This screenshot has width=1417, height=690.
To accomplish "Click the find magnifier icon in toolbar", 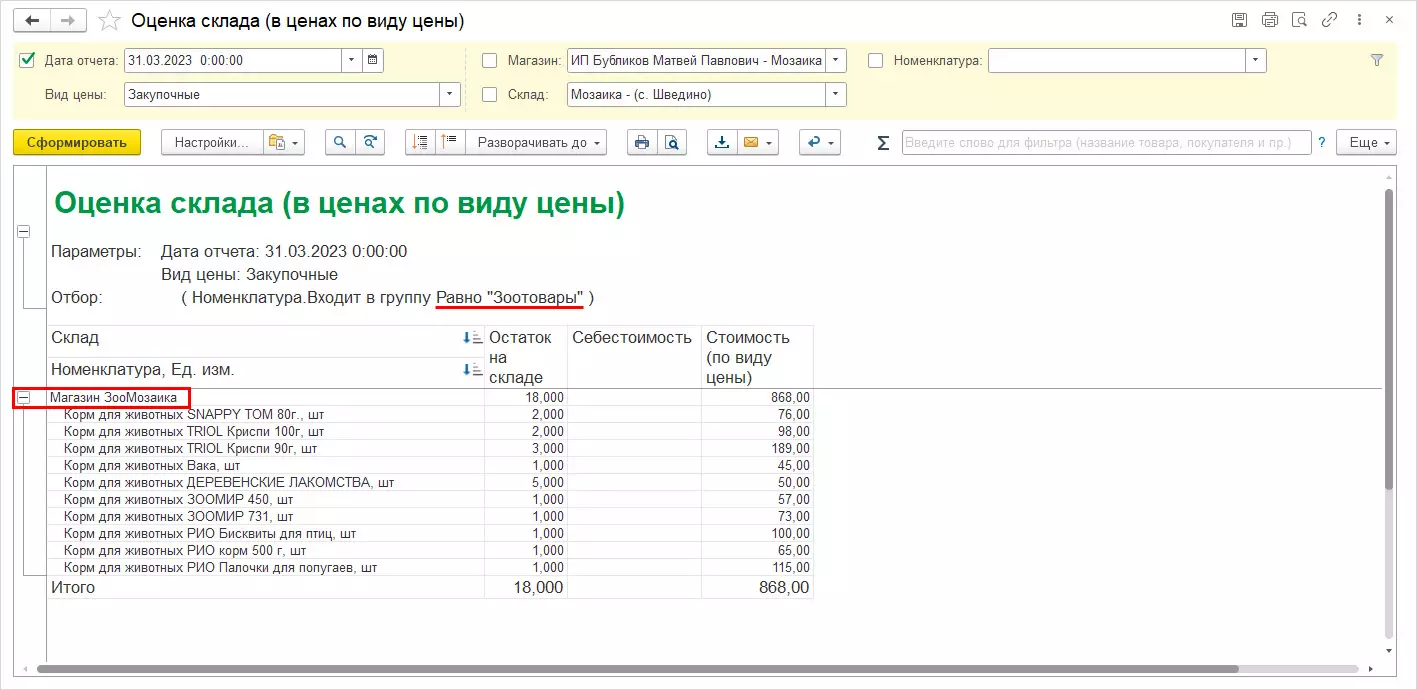I will point(340,143).
